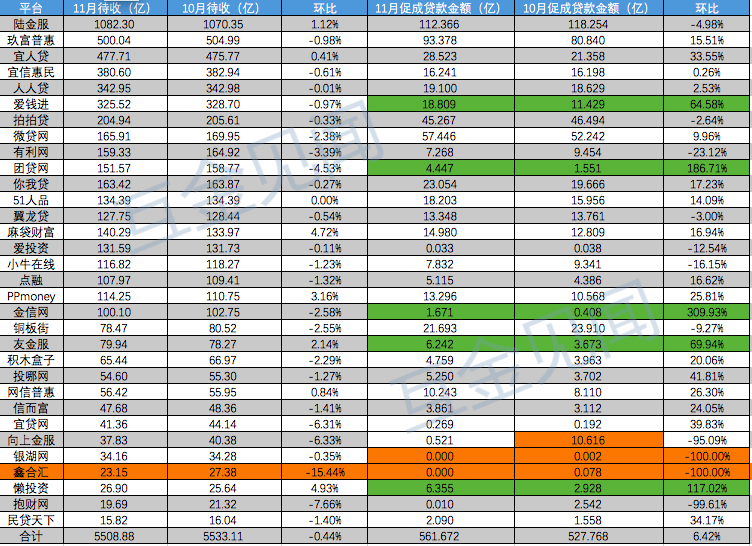Screen dimensions: 752x546
Task: Select the 爱钱进 platform cell
Action: click(x=31, y=104)
